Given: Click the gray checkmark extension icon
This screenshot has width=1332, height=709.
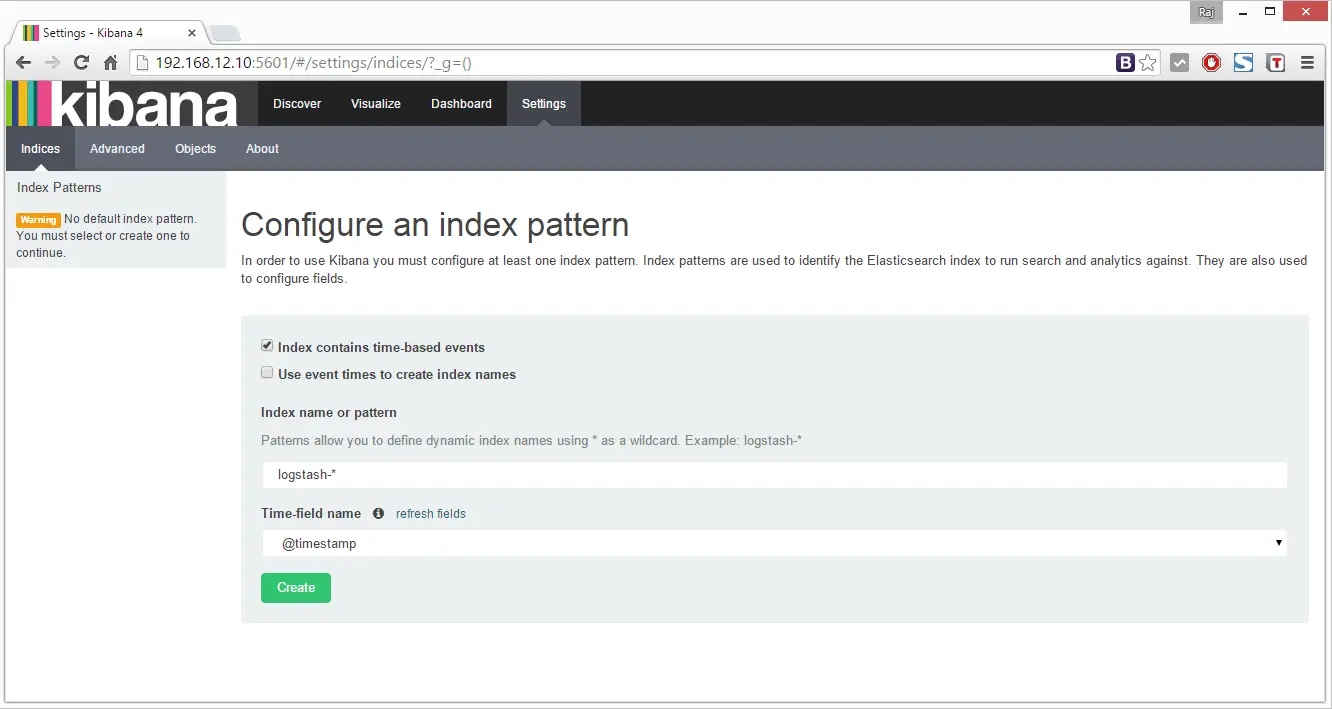Looking at the screenshot, I should point(1180,63).
